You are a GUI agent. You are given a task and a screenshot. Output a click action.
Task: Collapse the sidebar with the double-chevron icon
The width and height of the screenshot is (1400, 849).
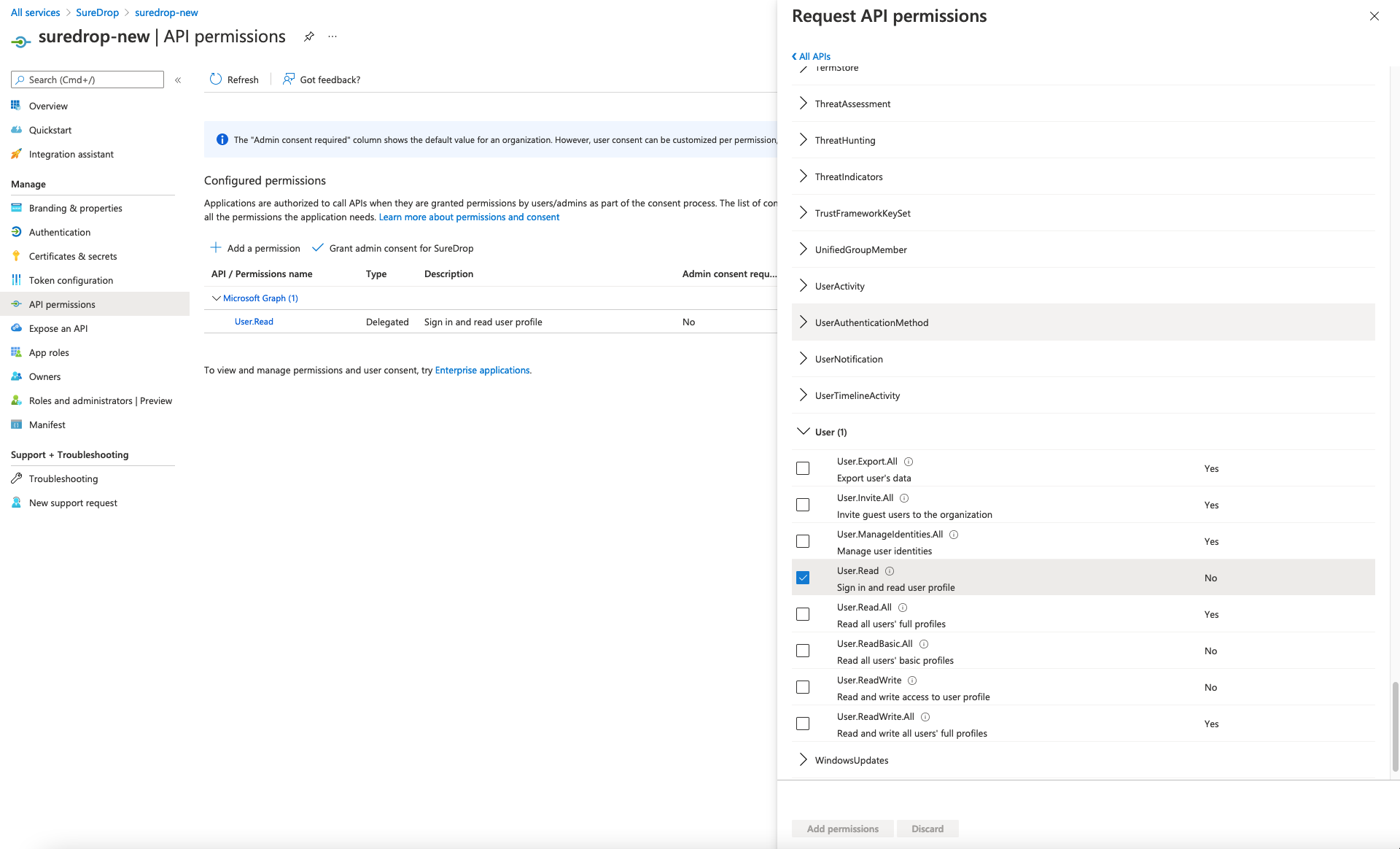click(x=178, y=80)
